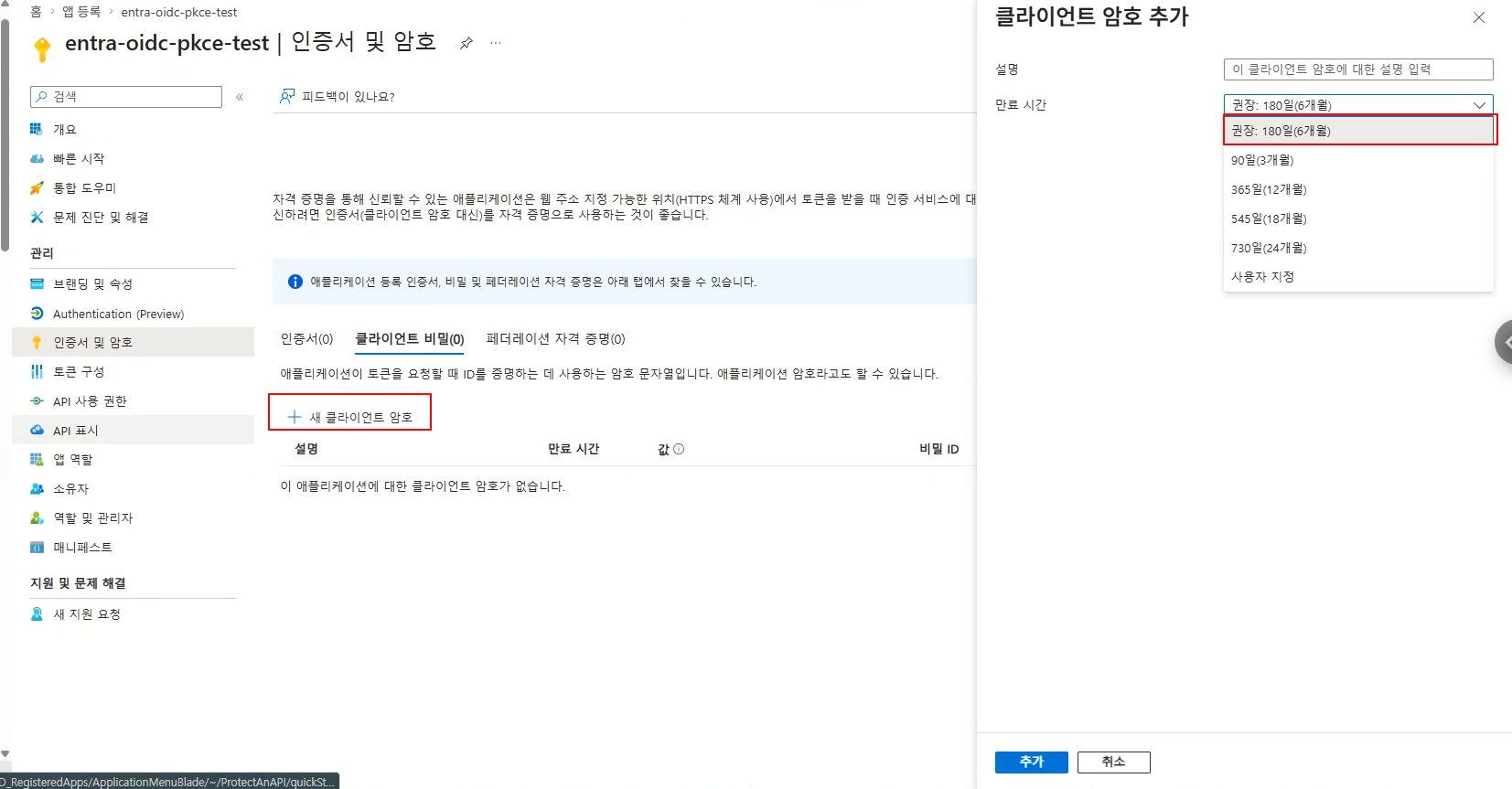Open the 앱 역할 icon
Image resolution: width=1512 pixels, height=789 pixels.
click(x=37, y=459)
